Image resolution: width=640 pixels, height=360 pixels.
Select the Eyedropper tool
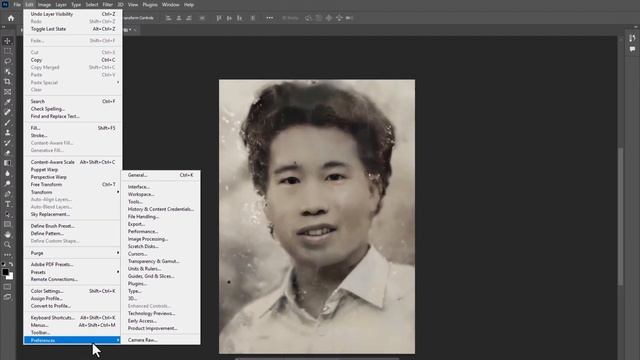coord(7,102)
